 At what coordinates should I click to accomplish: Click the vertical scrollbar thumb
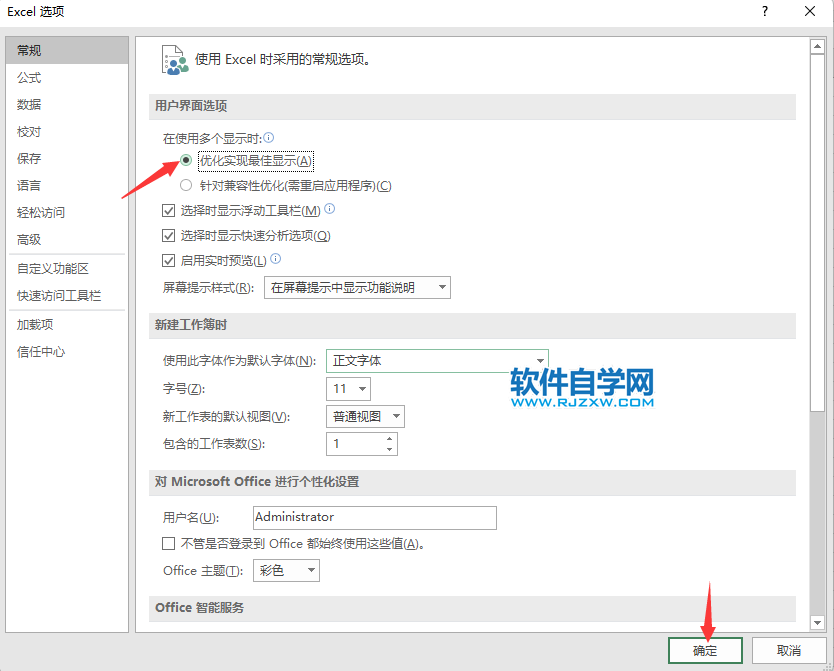pyautogui.click(x=818, y=232)
